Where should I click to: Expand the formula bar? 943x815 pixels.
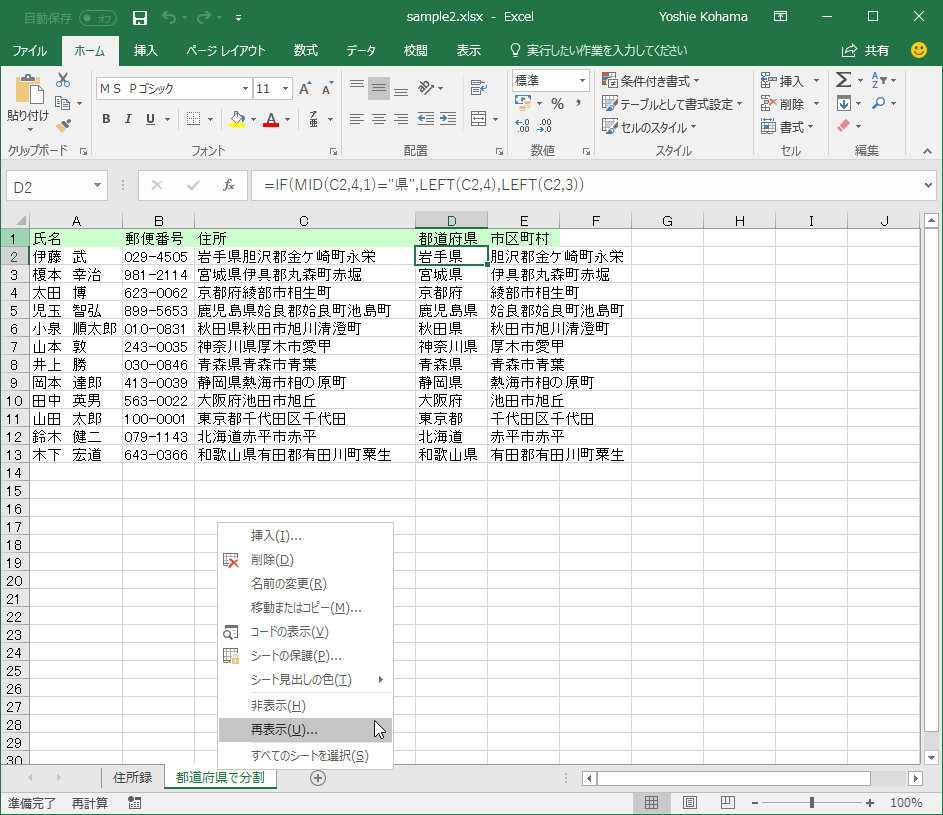[929, 185]
